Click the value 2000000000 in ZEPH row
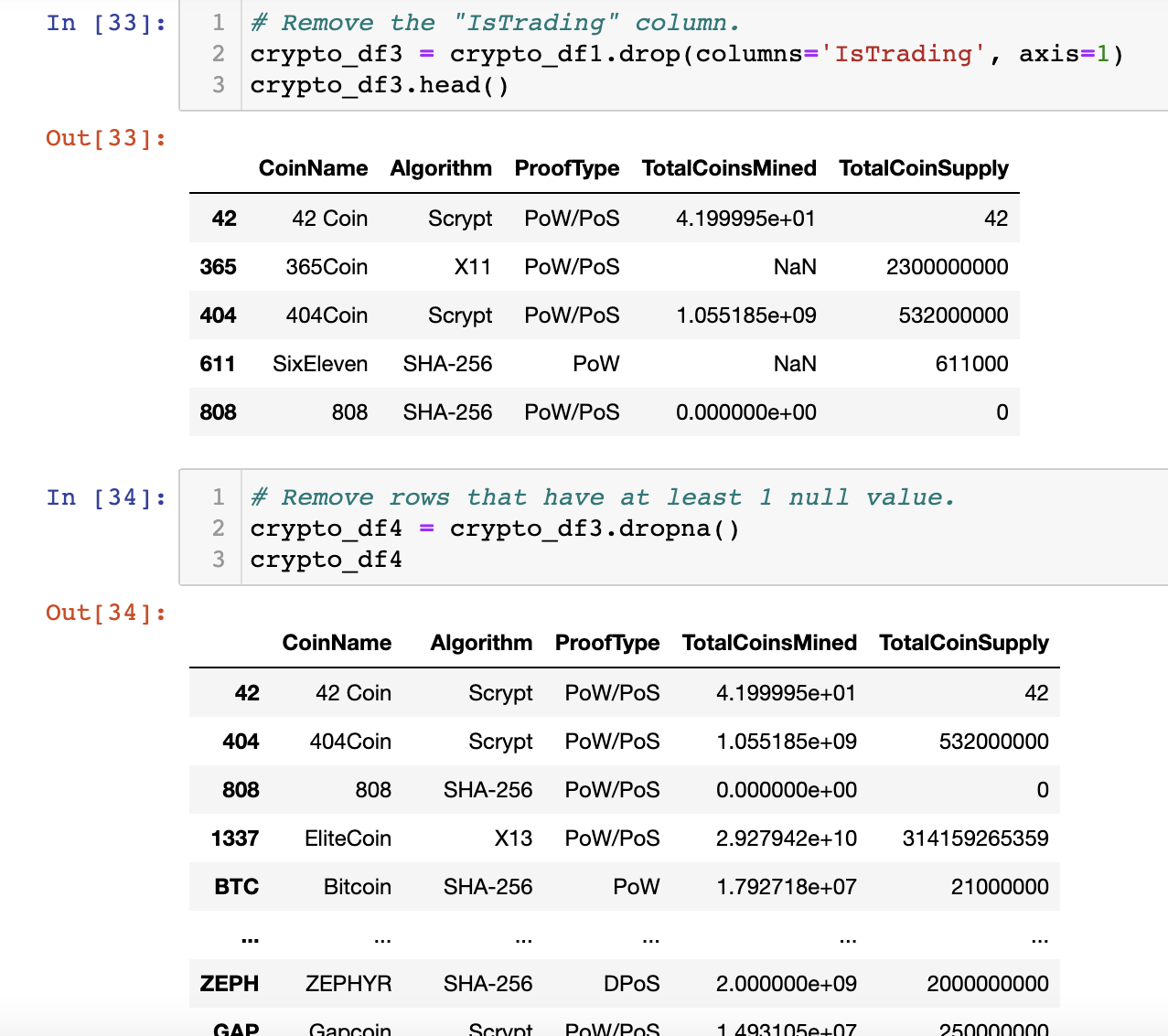This screenshot has height=1036, width=1168. pos(988,984)
